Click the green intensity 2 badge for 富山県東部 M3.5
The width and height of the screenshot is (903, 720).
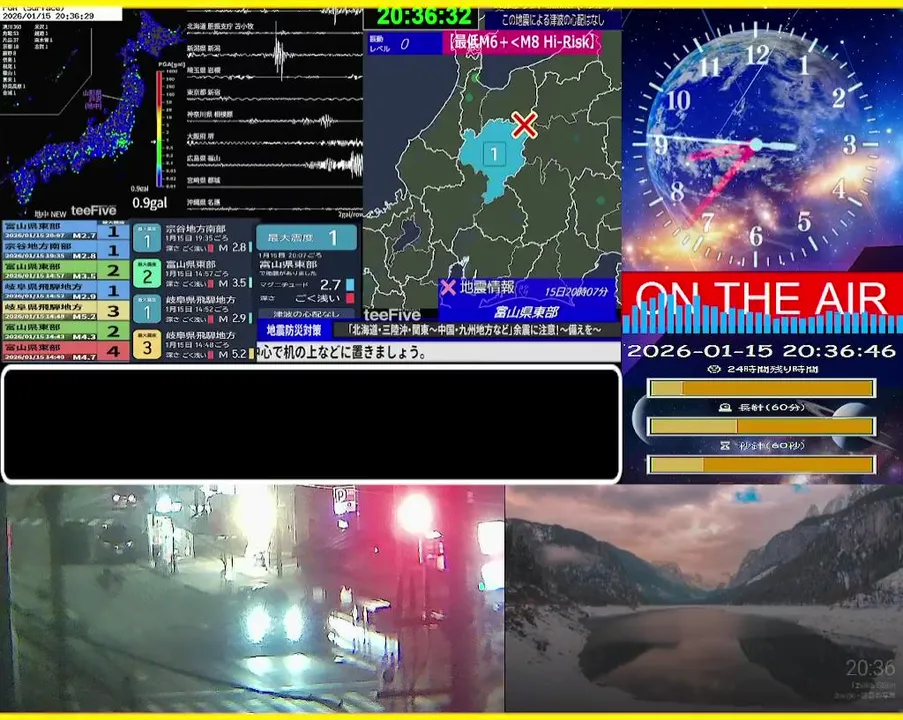pos(147,274)
